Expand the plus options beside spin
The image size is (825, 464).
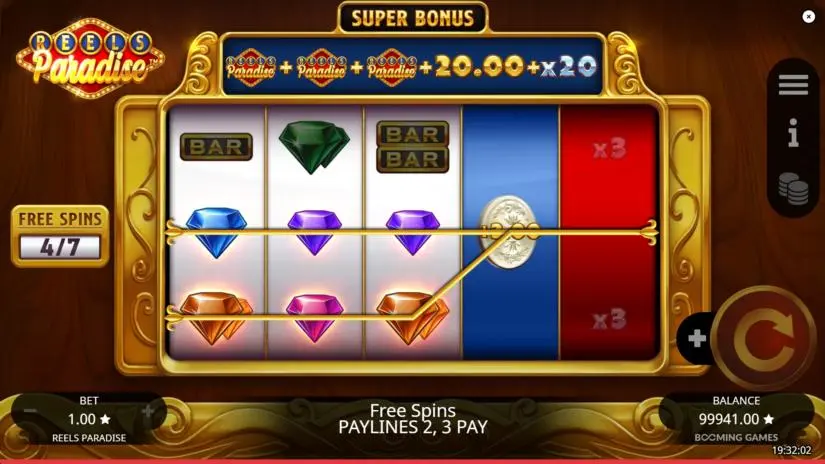coord(697,338)
